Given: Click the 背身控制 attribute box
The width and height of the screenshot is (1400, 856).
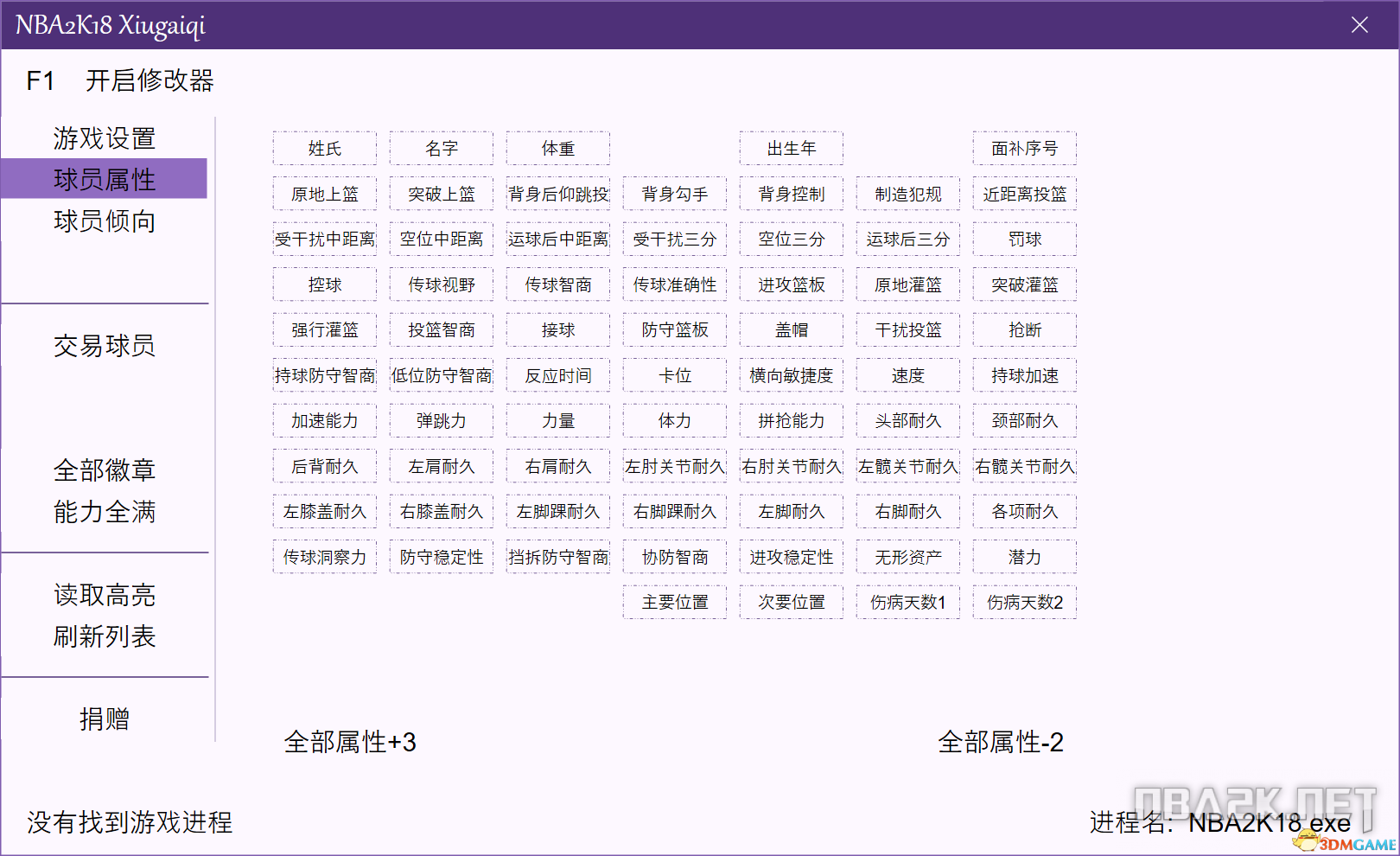Looking at the screenshot, I should tap(792, 194).
